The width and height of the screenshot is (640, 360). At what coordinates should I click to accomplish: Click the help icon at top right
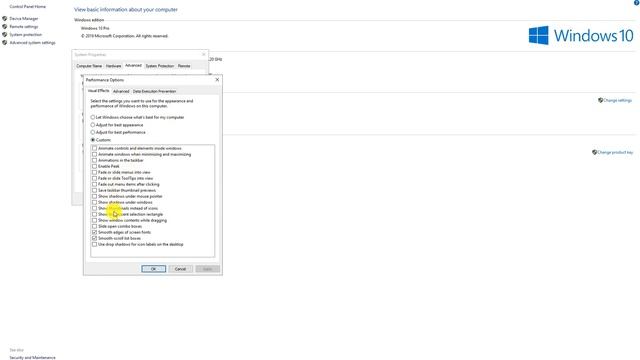point(637,2)
